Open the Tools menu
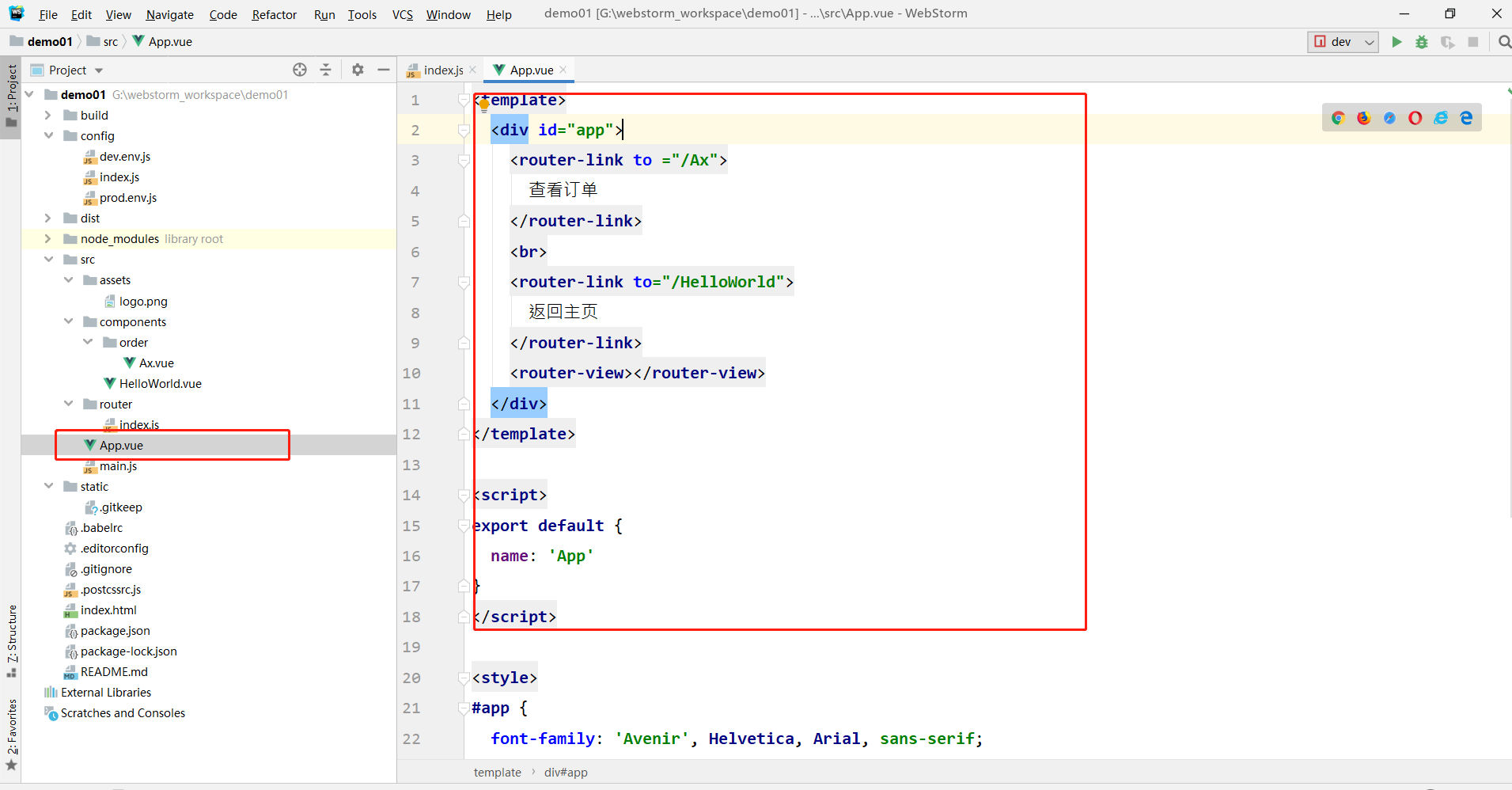1512x790 pixels. 362,14
